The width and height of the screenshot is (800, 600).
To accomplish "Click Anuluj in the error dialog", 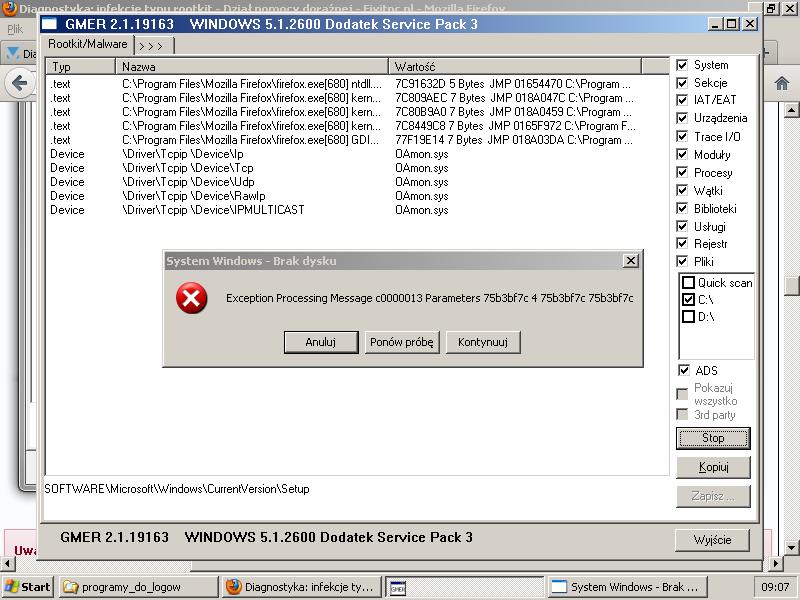I will click(321, 342).
